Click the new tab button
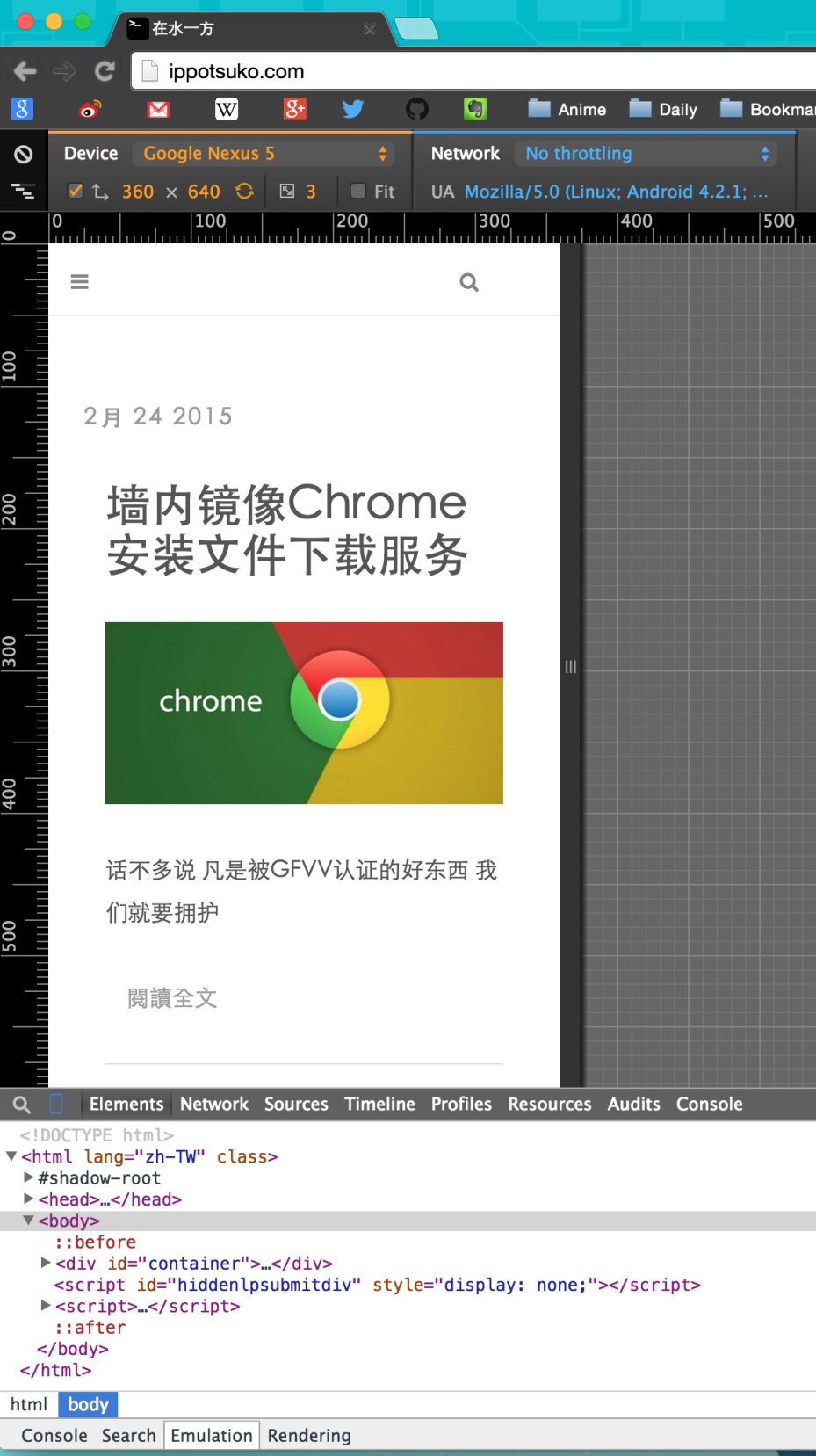816x1456 pixels. click(416, 29)
